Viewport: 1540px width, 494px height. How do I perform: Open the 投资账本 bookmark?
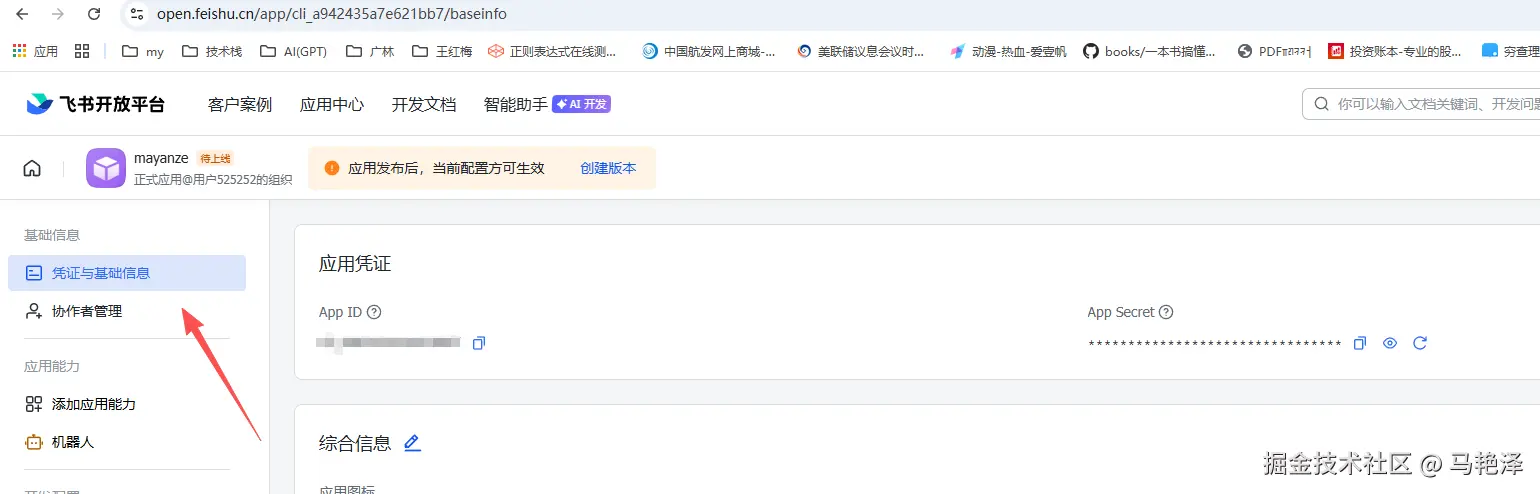[1395, 51]
